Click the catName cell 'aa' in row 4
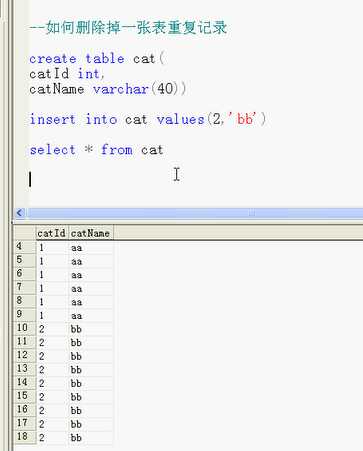The image size is (363, 451). tap(90, 248)
